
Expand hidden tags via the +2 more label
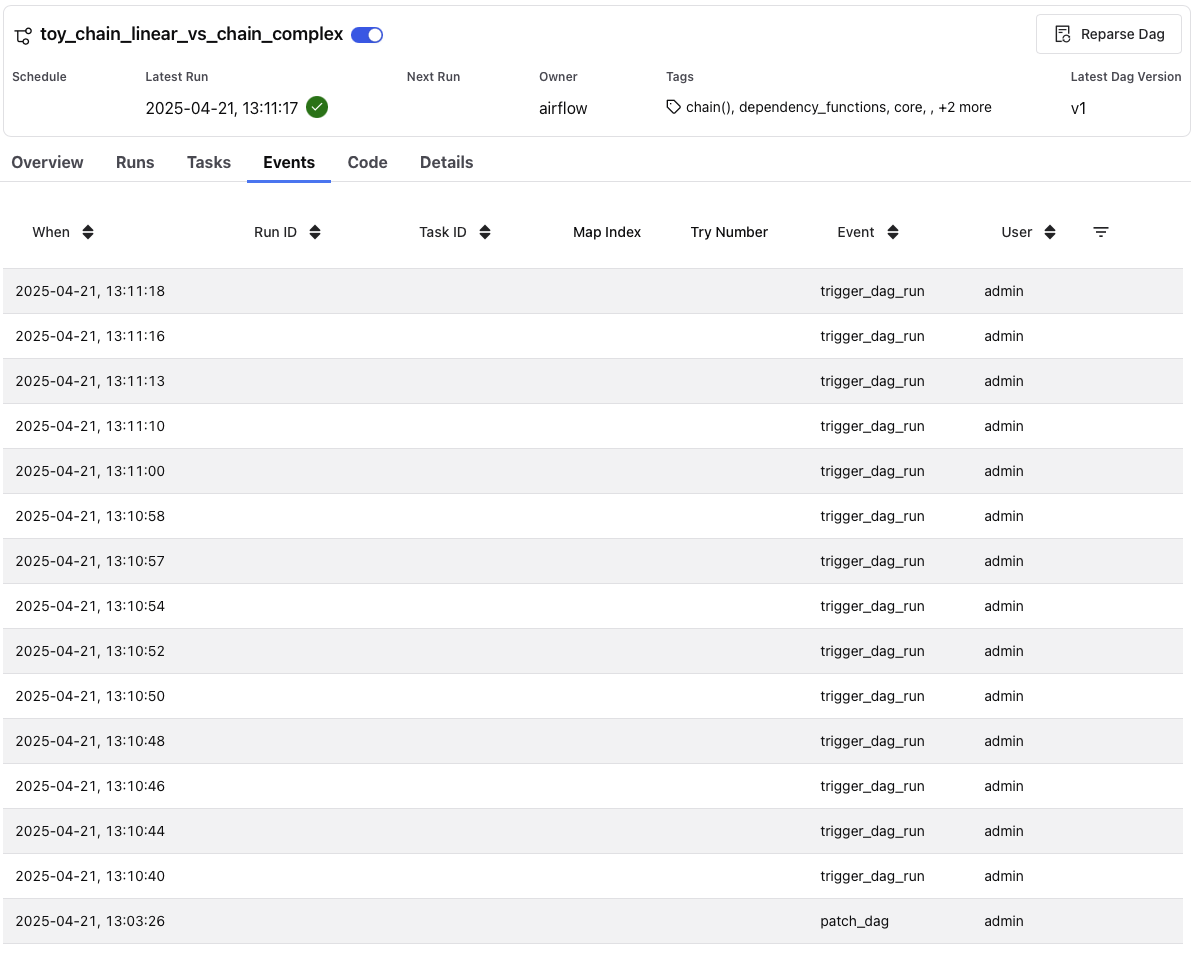click(964, 107)
